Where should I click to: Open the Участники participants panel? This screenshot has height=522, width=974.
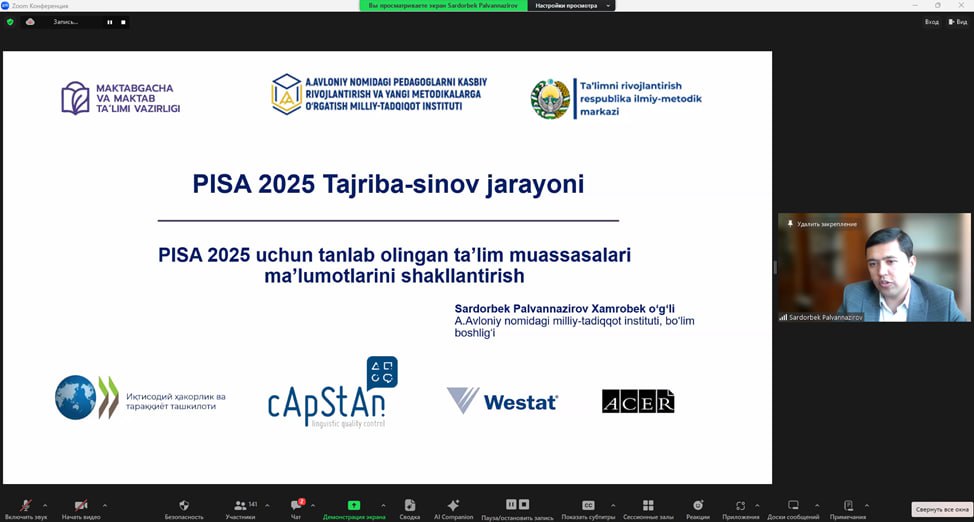240,507
